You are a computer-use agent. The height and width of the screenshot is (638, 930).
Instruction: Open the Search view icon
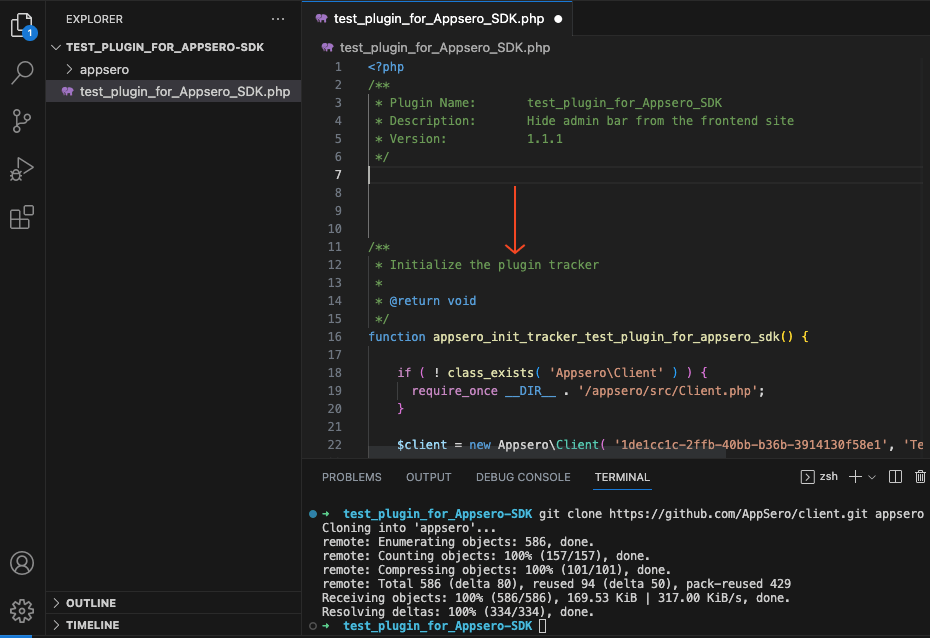(23, 73)
